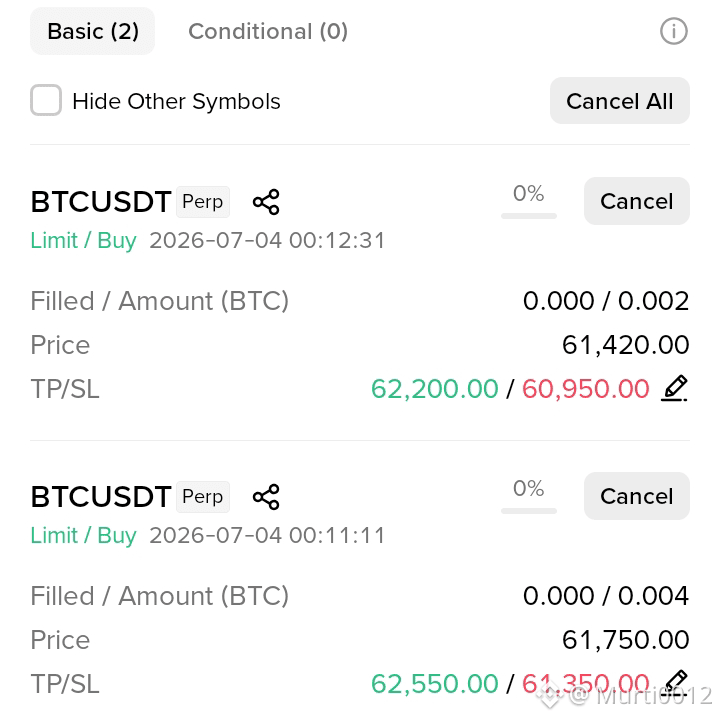Share the 61,420.00 BTCUSDT order
Screen dimensions: 720x720
(x=266, y=202)
